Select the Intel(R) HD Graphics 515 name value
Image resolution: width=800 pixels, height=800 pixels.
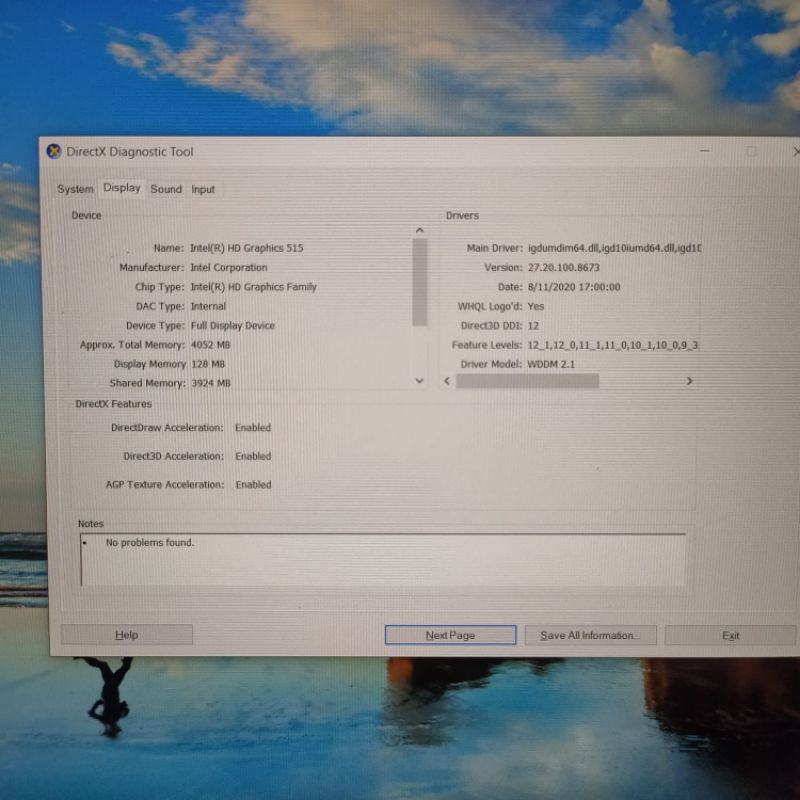click(247, 248)
